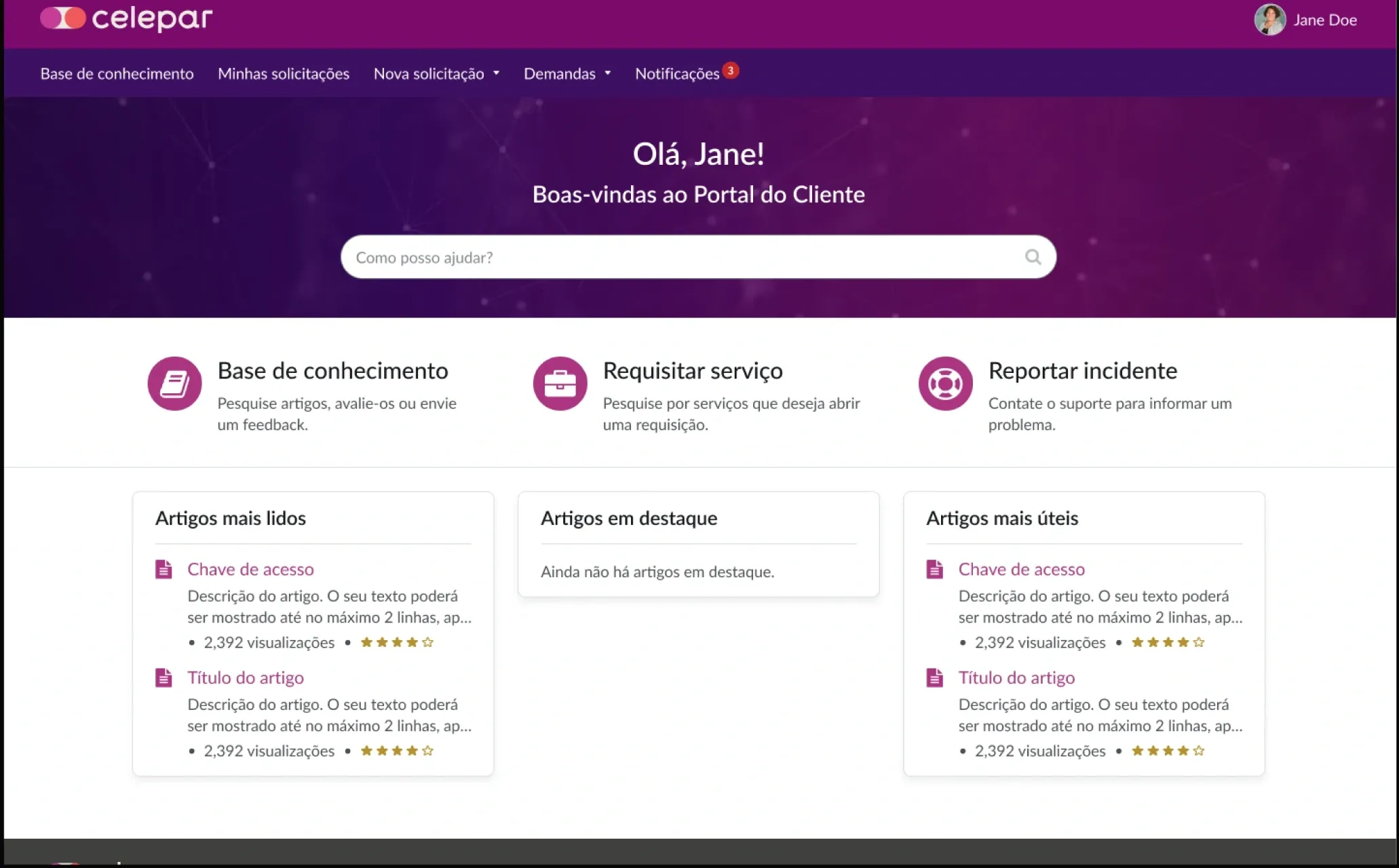Click the Artigos mais úteis heading
Image resolution: width=1399 pixels, height=868 pixels.
point(1002,518)
